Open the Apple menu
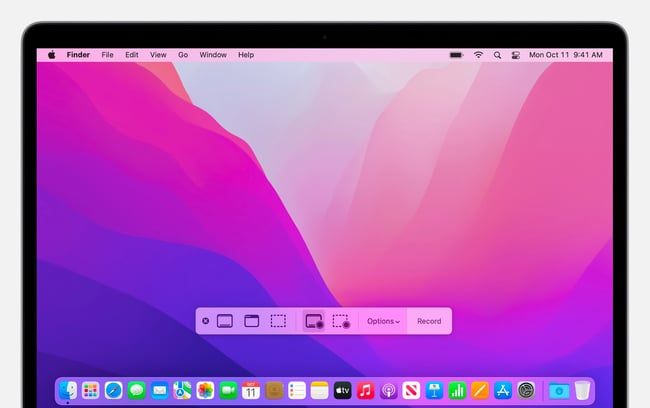The height and width of the screenshot is (408, 650). click(51, 55)
